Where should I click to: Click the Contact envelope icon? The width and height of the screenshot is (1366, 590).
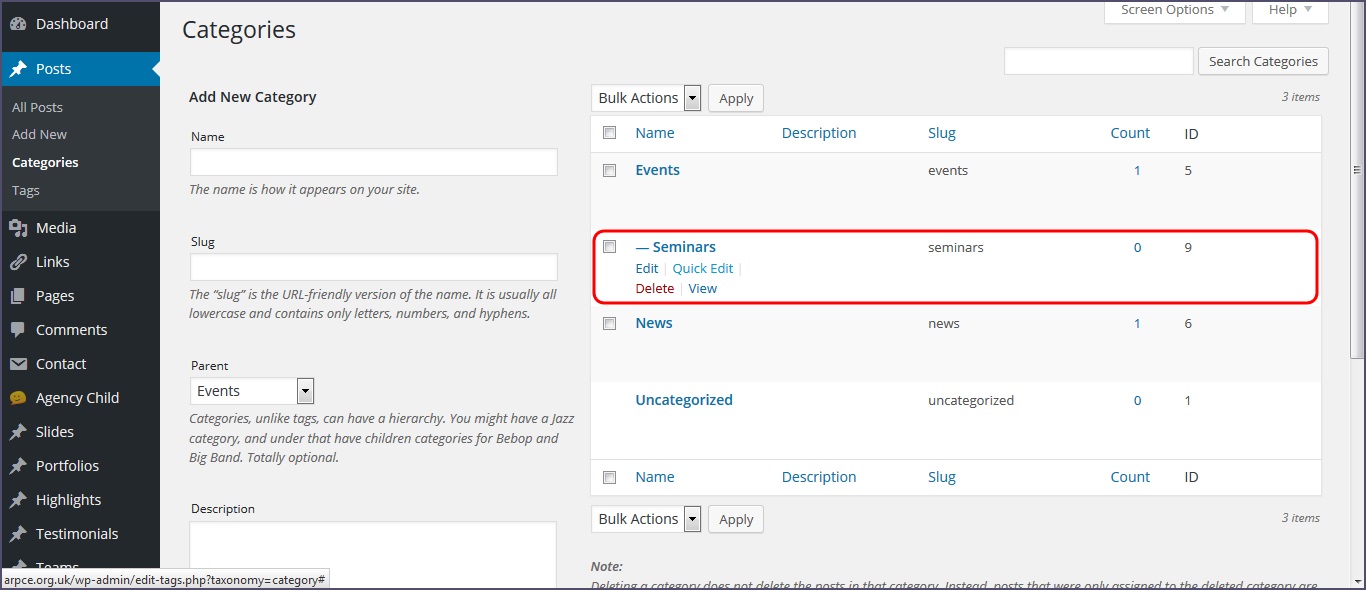18,364
